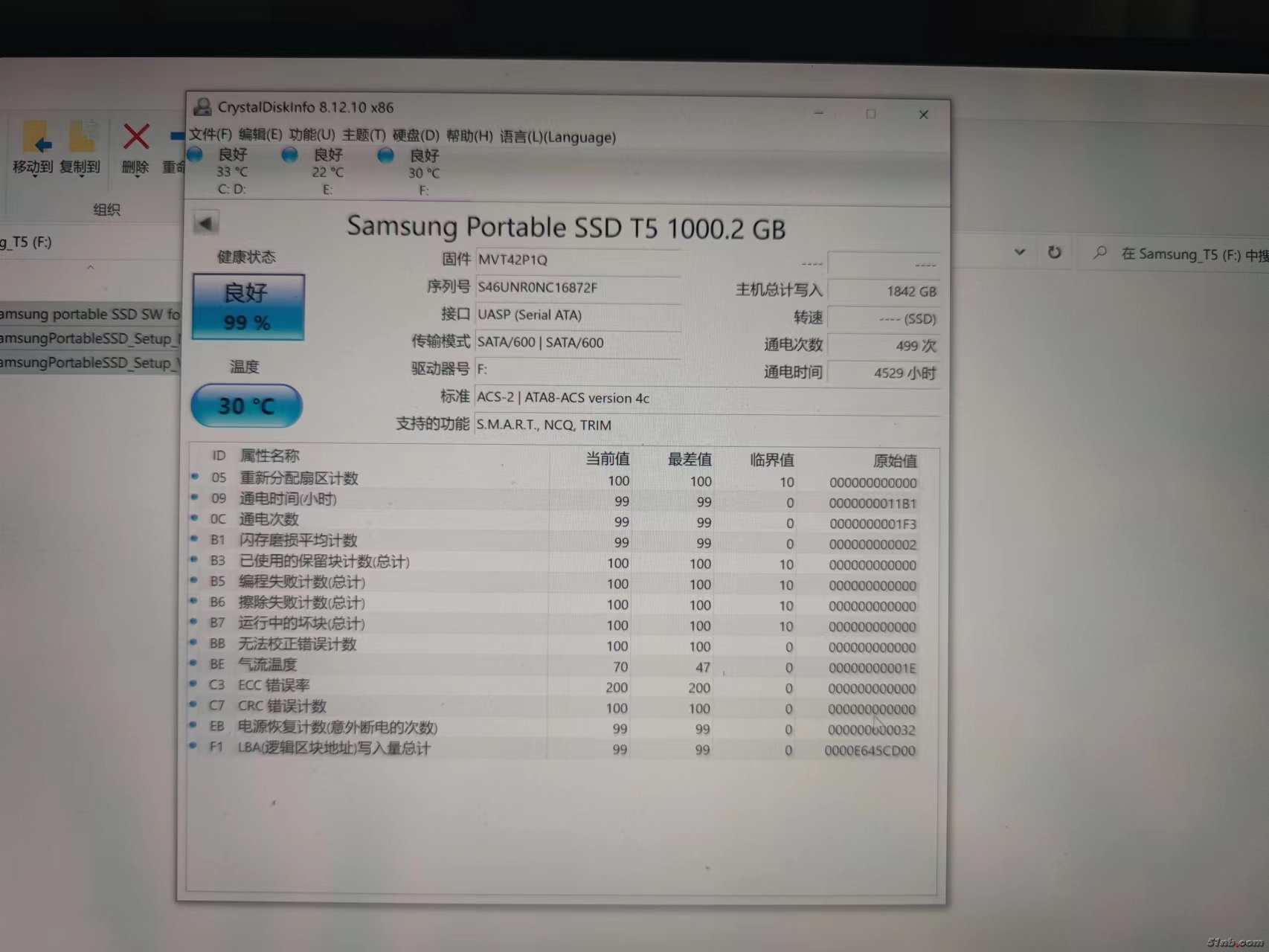
Task: Click the interface field UASP (Serial ATA)
Action: tap(578, 315)
